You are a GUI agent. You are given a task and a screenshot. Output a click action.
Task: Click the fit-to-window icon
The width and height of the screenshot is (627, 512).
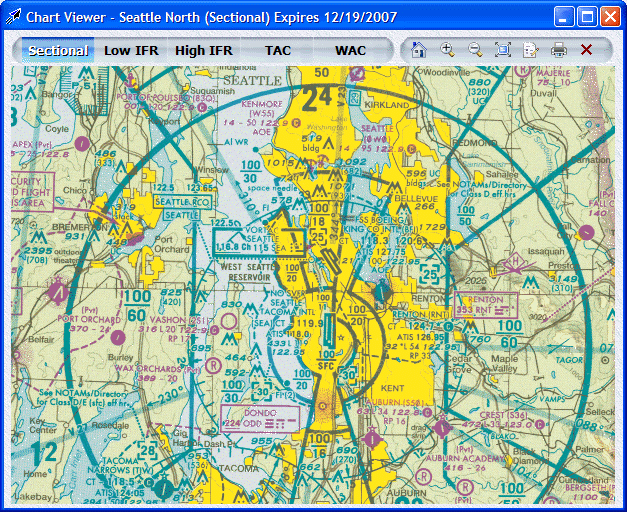click(x=503, y=50)
